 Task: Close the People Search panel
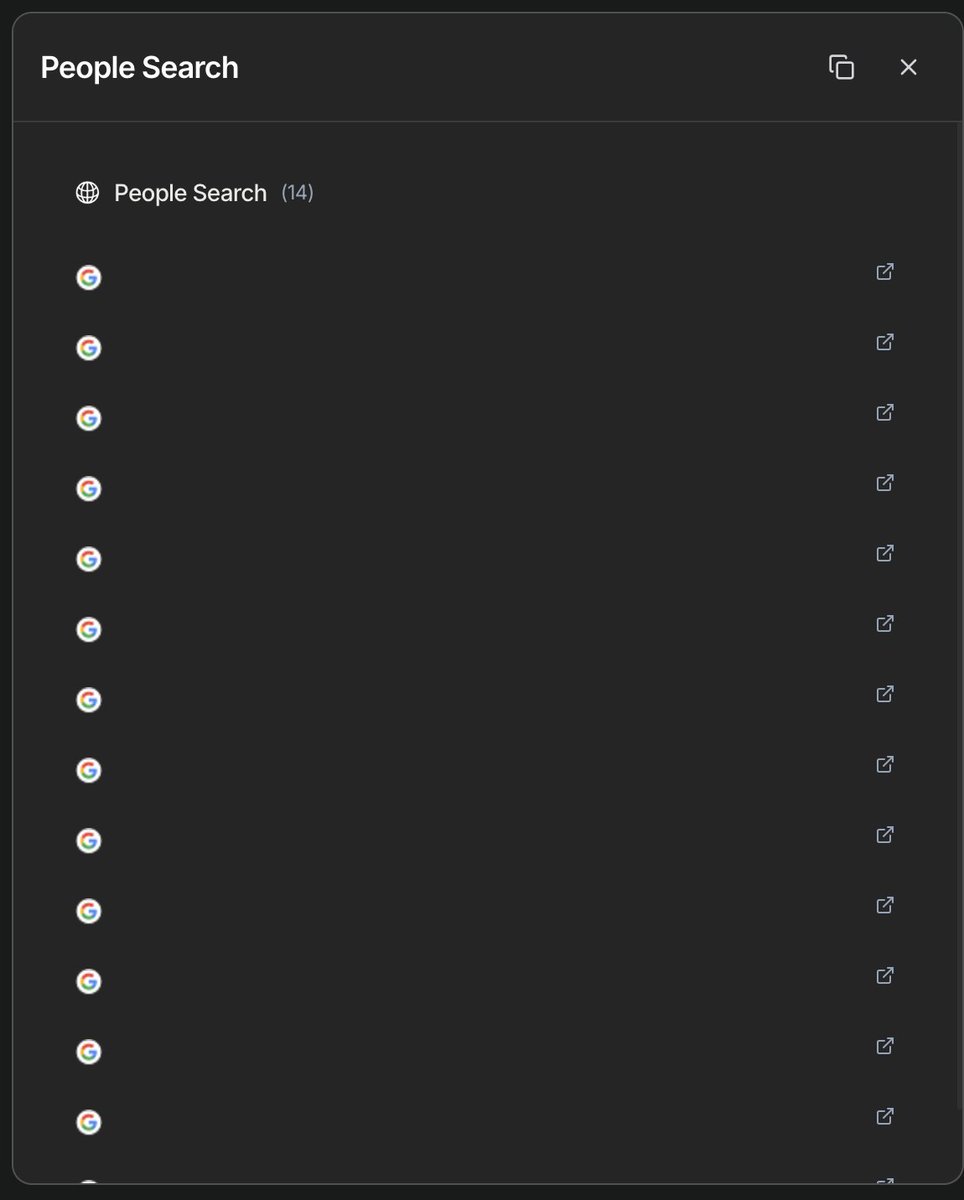click(908, 67)
